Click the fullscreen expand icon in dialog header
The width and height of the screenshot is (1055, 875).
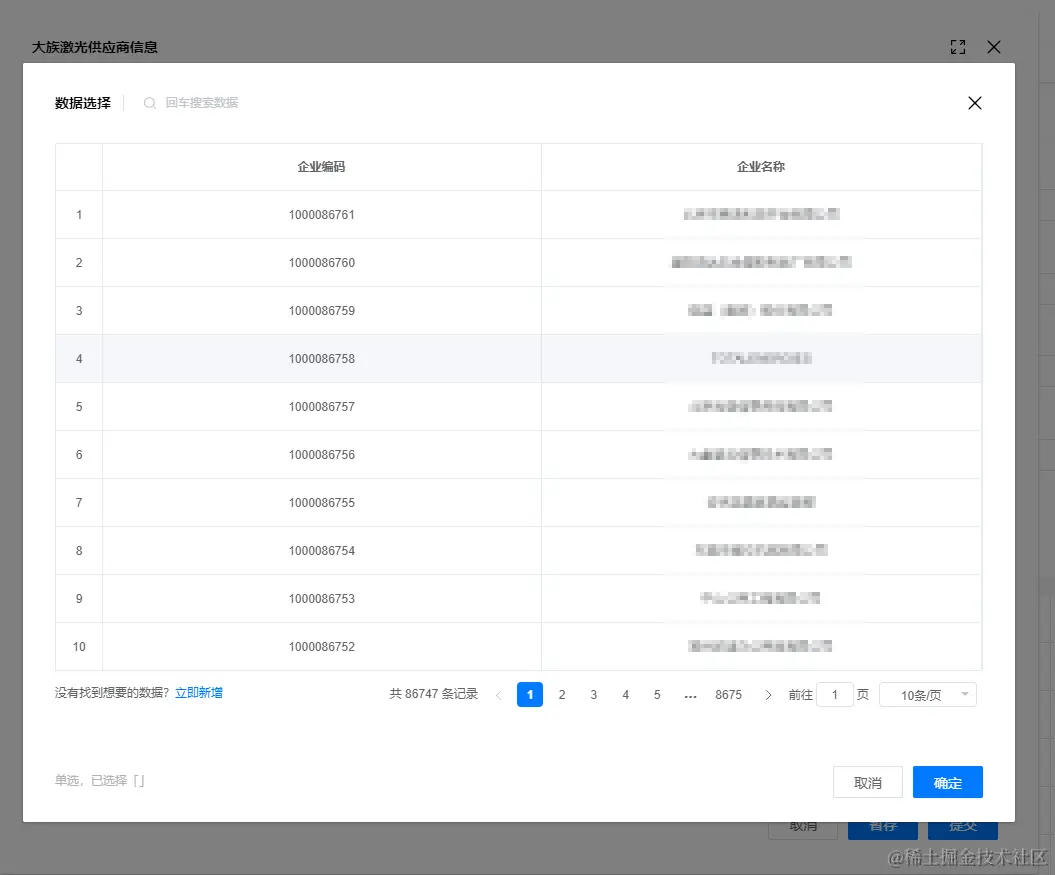(x=957, y=47)
